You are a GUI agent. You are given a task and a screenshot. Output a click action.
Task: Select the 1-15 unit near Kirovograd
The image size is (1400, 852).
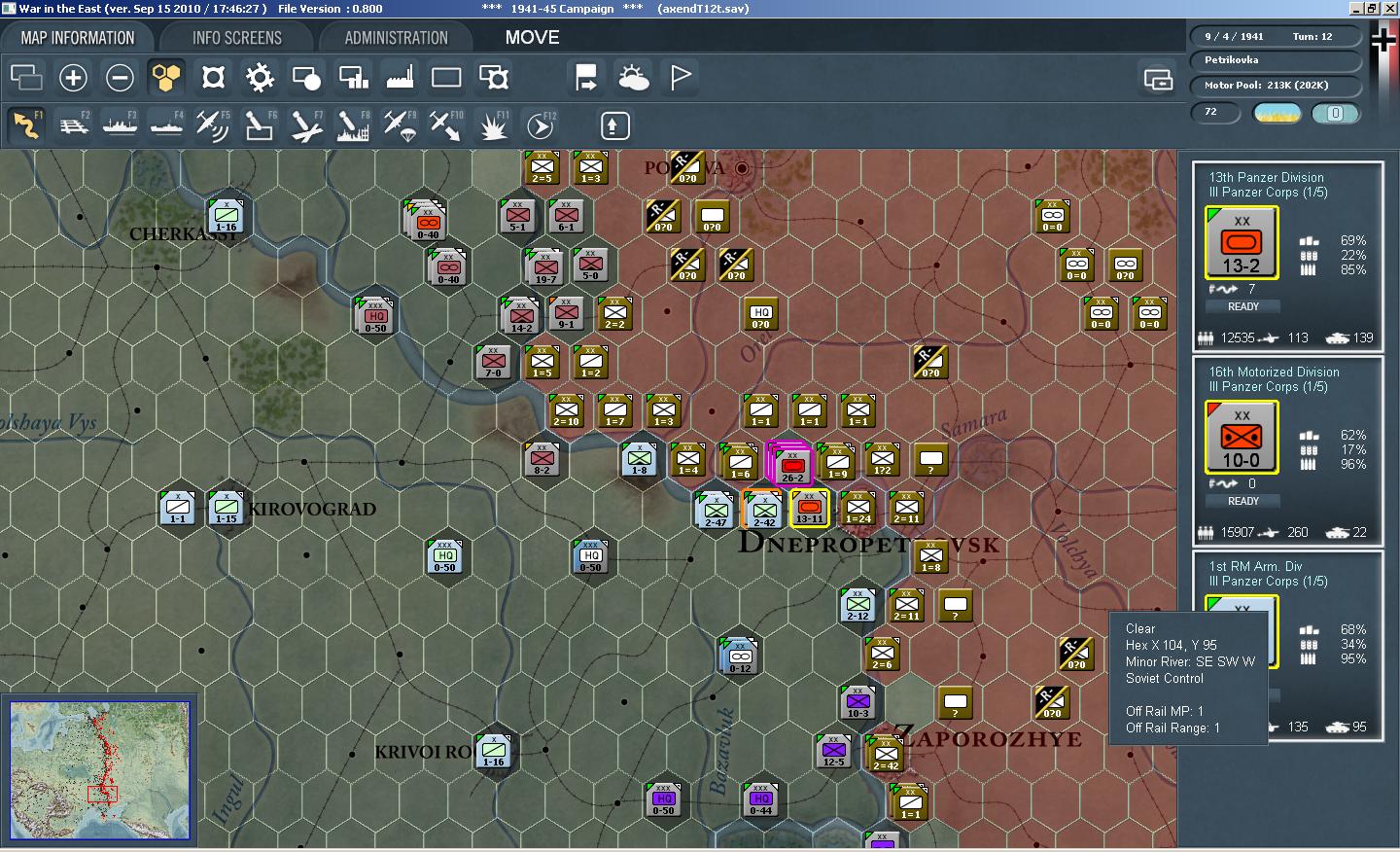(226, 508)
